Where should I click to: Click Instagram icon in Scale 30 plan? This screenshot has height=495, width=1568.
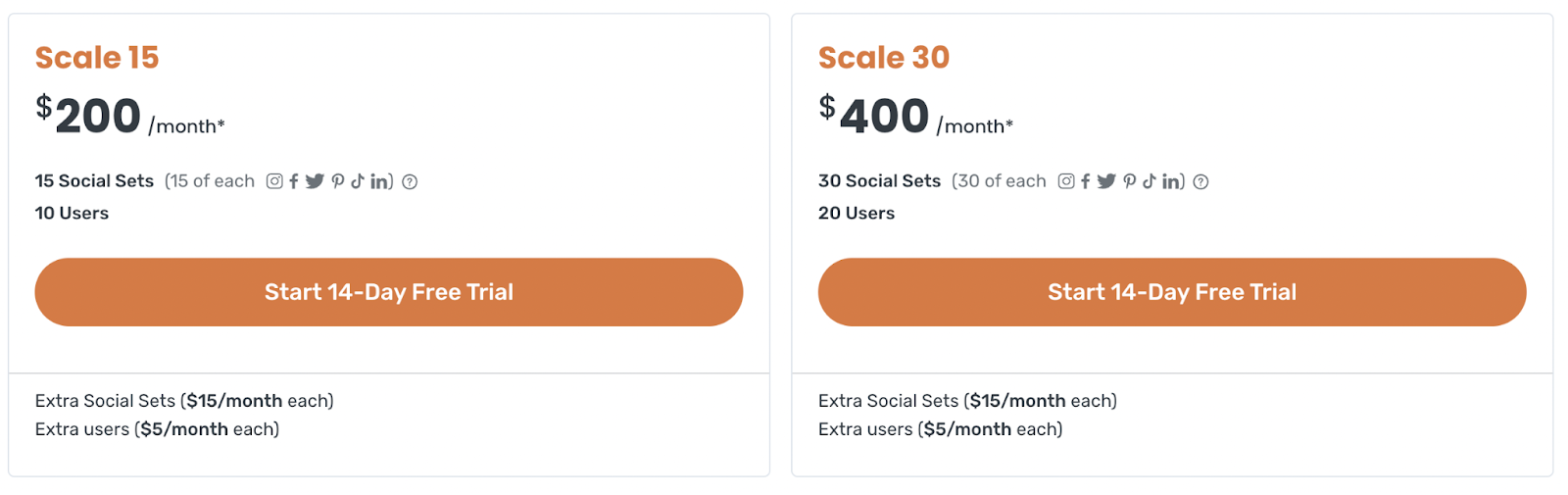coord(1066,181)
